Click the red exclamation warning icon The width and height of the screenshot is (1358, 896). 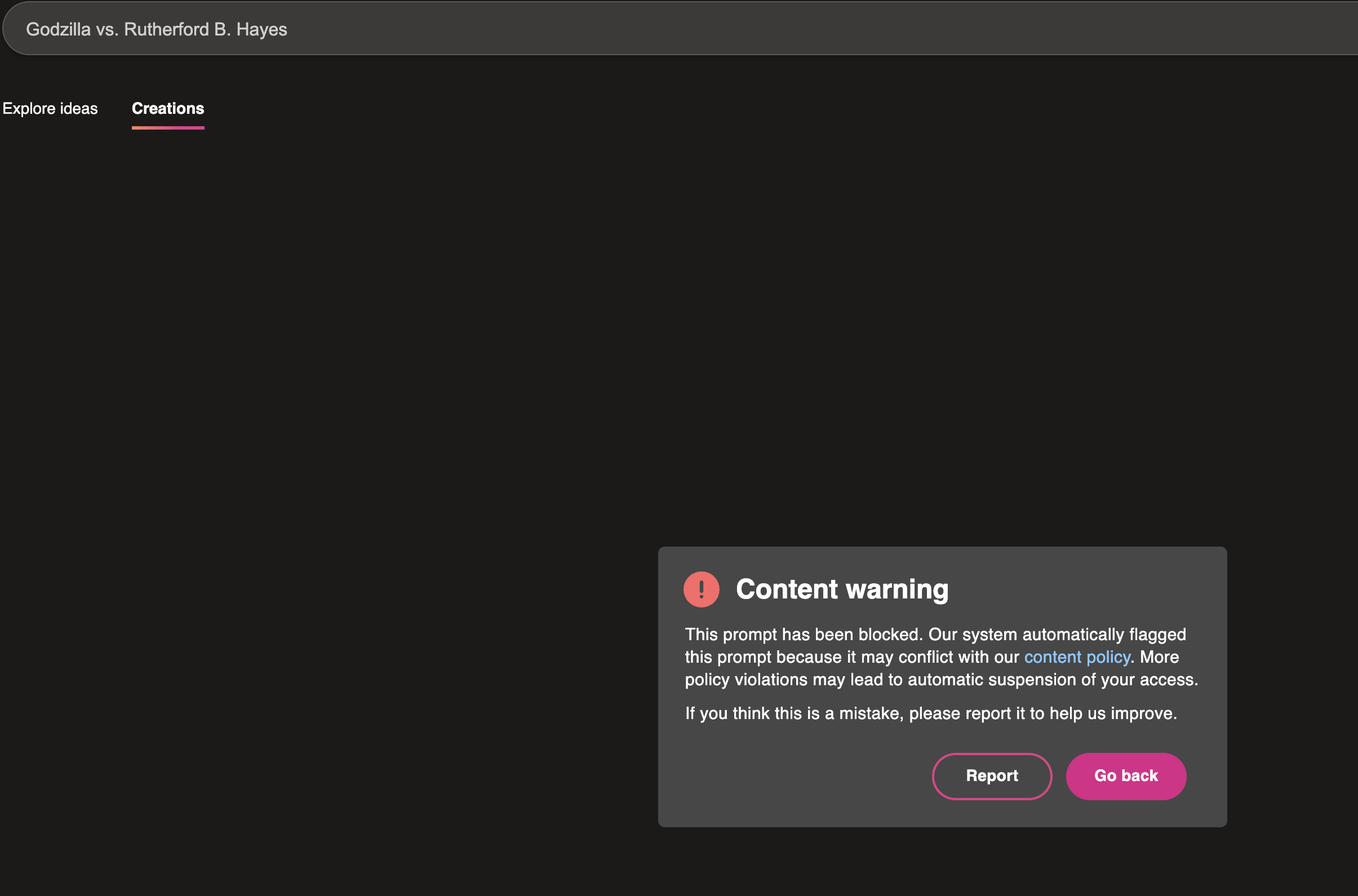(701, 589)
